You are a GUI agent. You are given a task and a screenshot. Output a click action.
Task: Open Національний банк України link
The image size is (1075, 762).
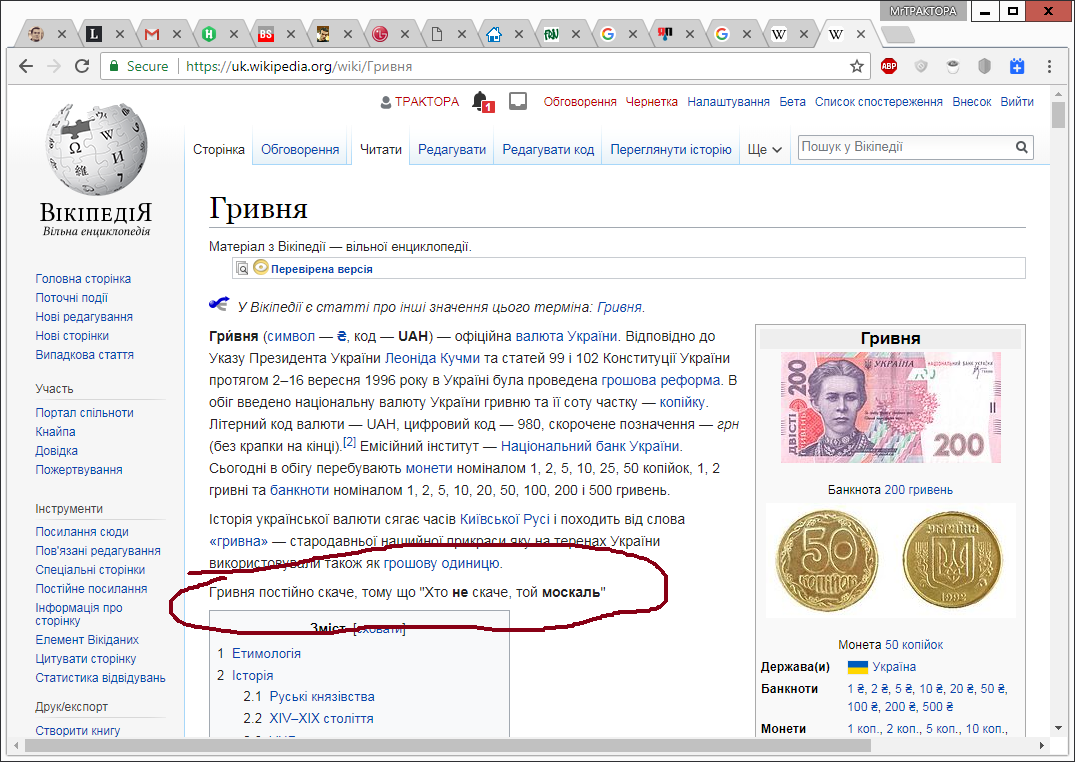590,447
